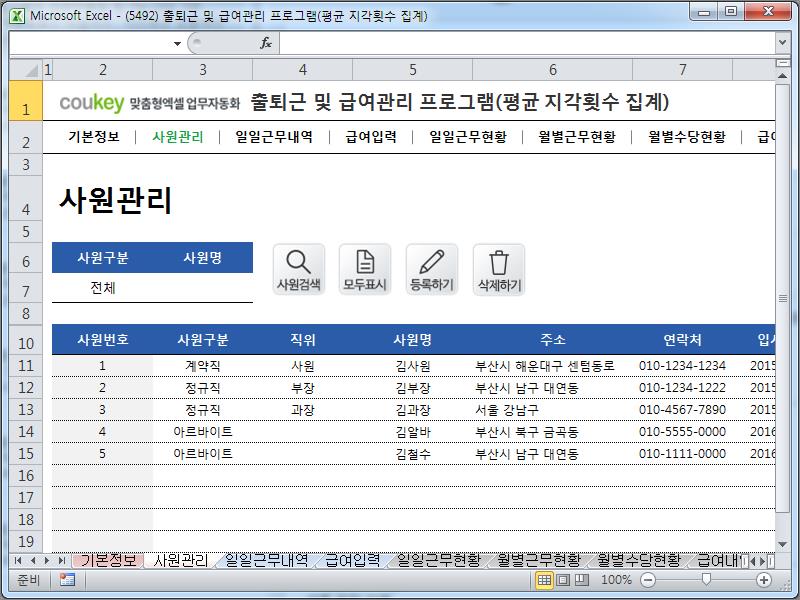Screen dimensions: 800x600
Task: Click the macro record icon in status bar
Action: click(x=67, y=580)
